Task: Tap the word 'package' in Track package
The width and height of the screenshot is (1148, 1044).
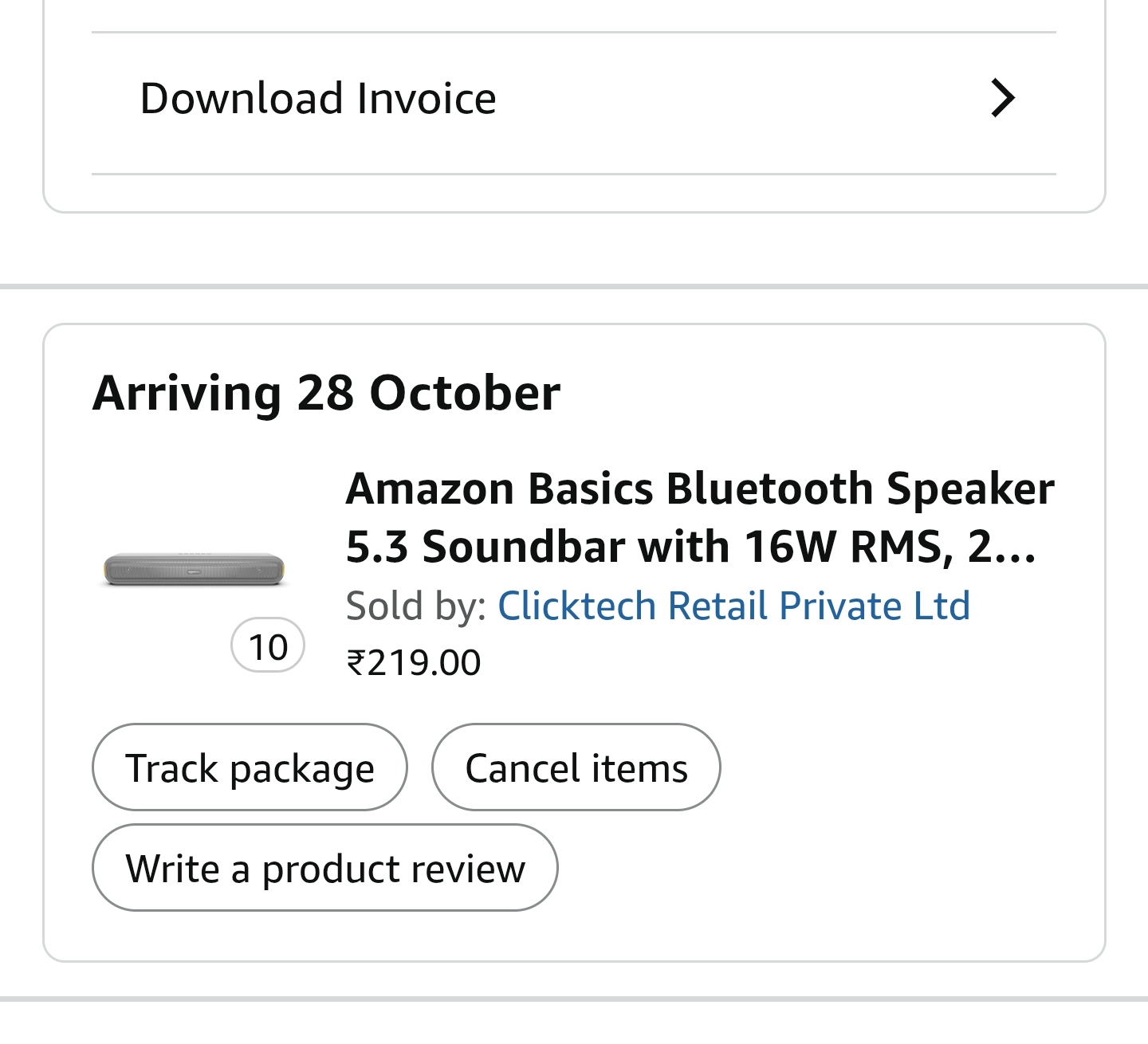Action: click(x=301, y=769)
